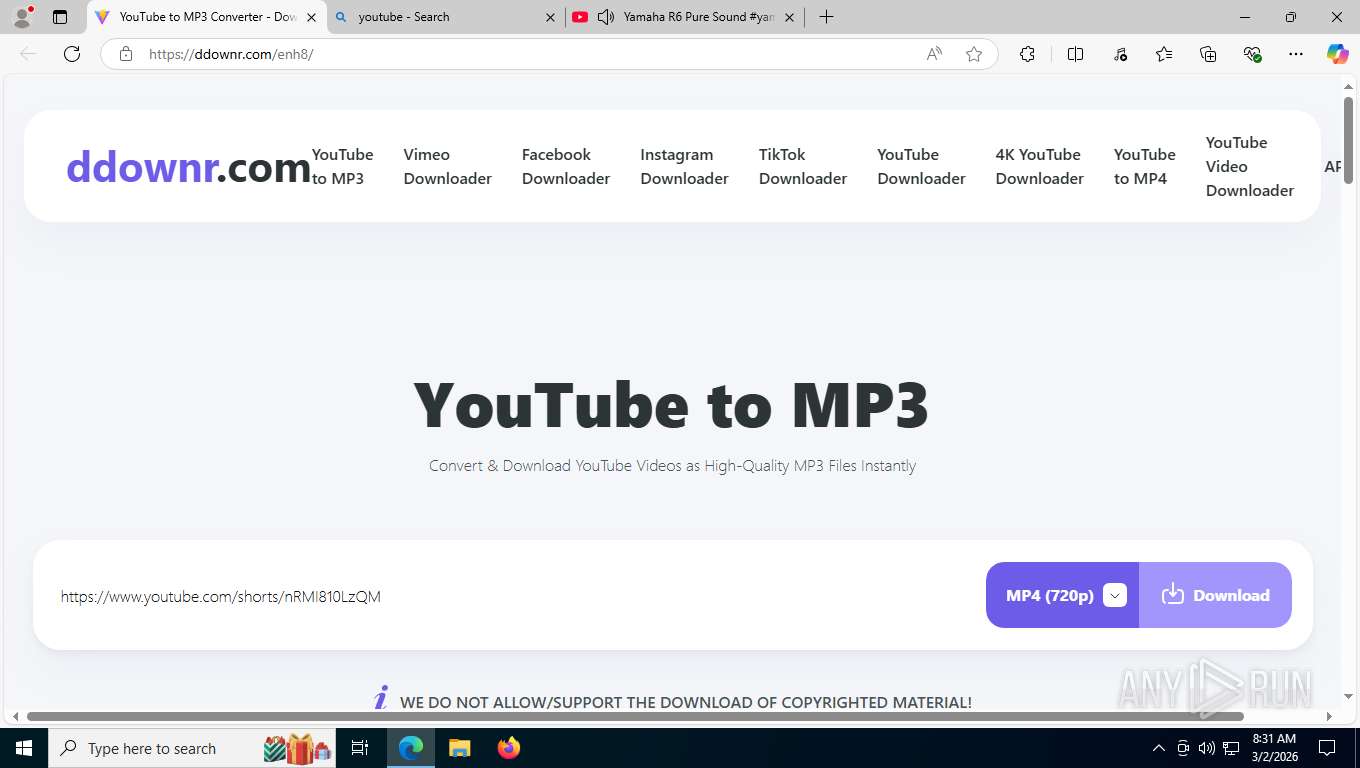
Task: Switch to youtube - Search tab
Action: point(445,17)
